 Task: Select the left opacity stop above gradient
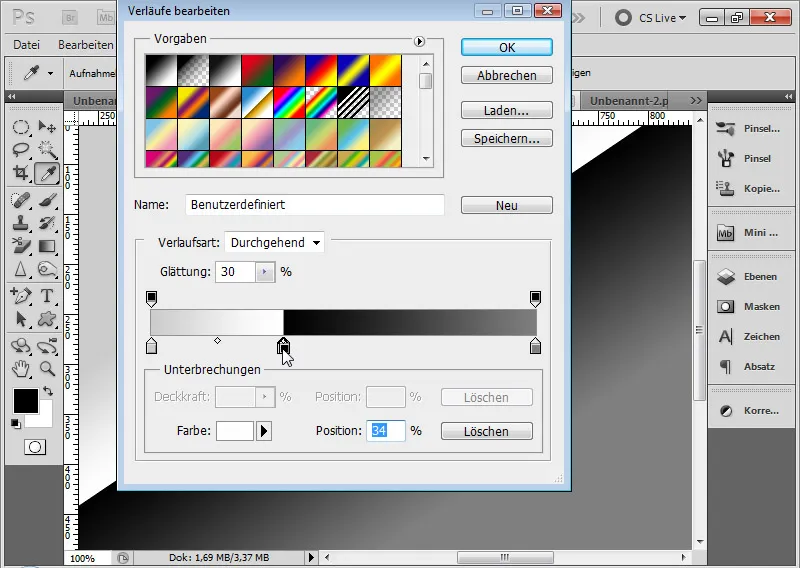[x=151, y=299]
